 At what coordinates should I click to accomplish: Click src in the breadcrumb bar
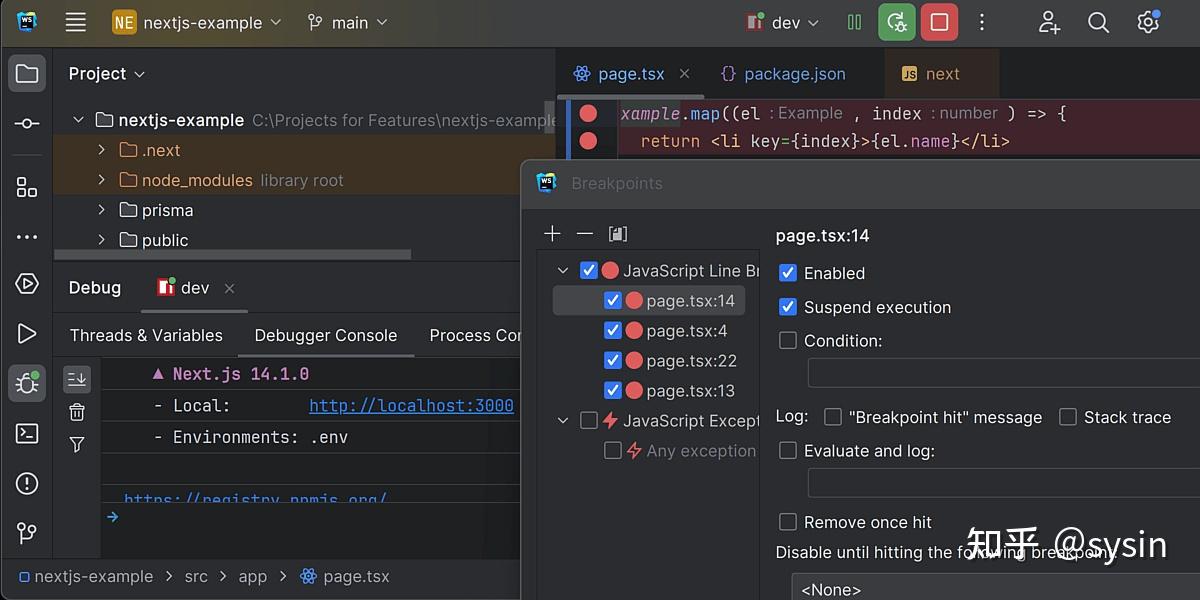click(196, 577)
